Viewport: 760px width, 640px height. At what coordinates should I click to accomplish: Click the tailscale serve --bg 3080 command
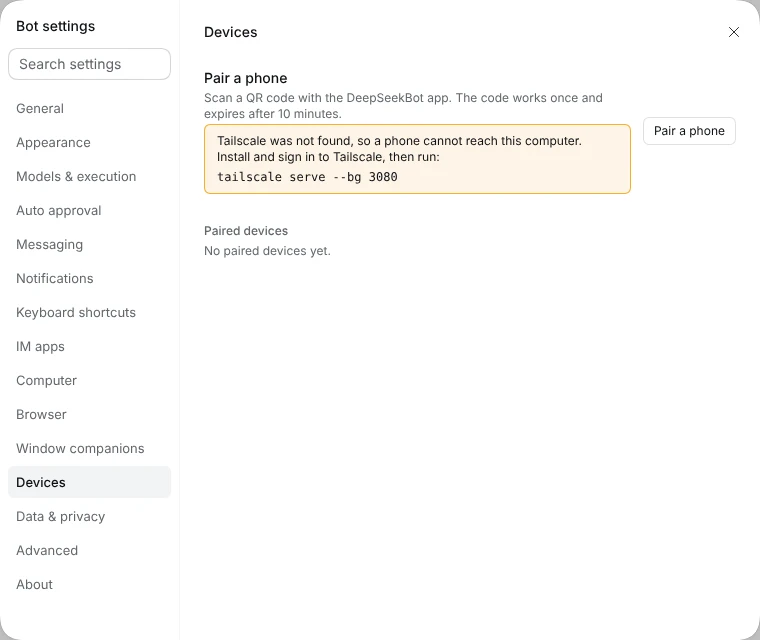click(307, 177)
